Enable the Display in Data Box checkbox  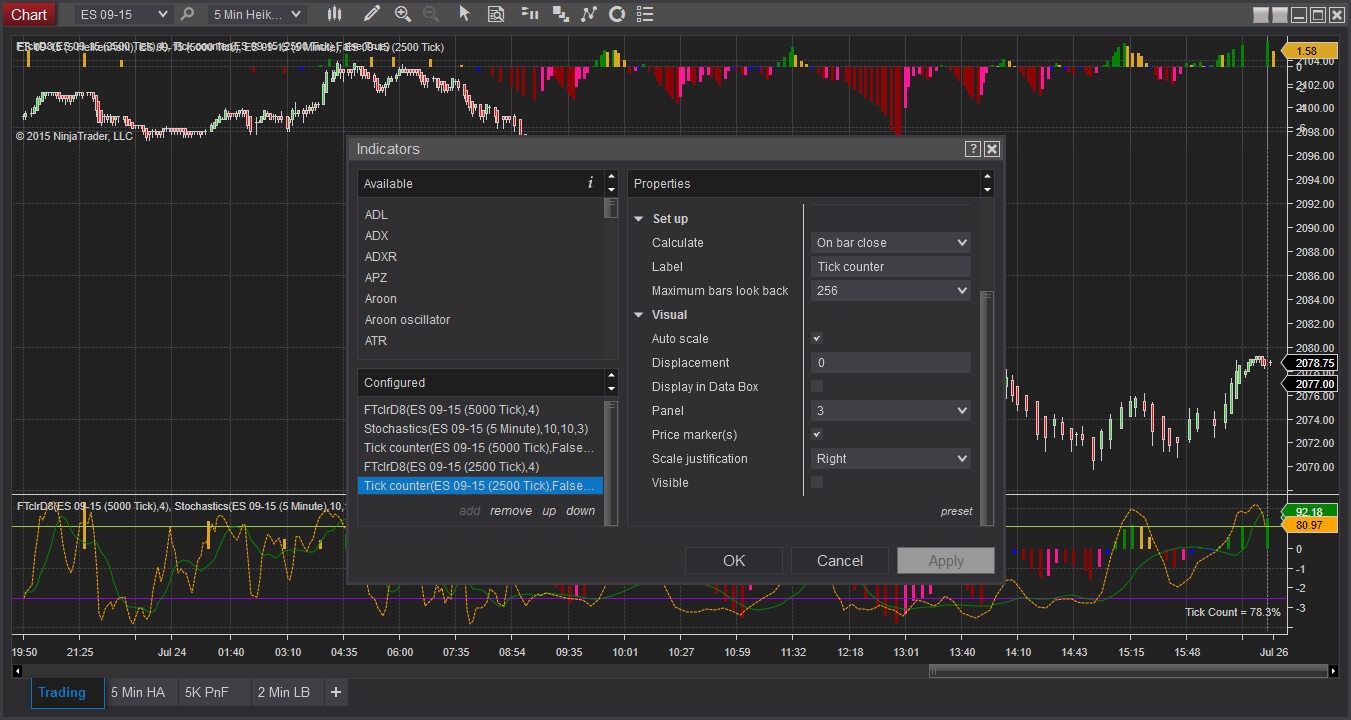click(817, 387)
